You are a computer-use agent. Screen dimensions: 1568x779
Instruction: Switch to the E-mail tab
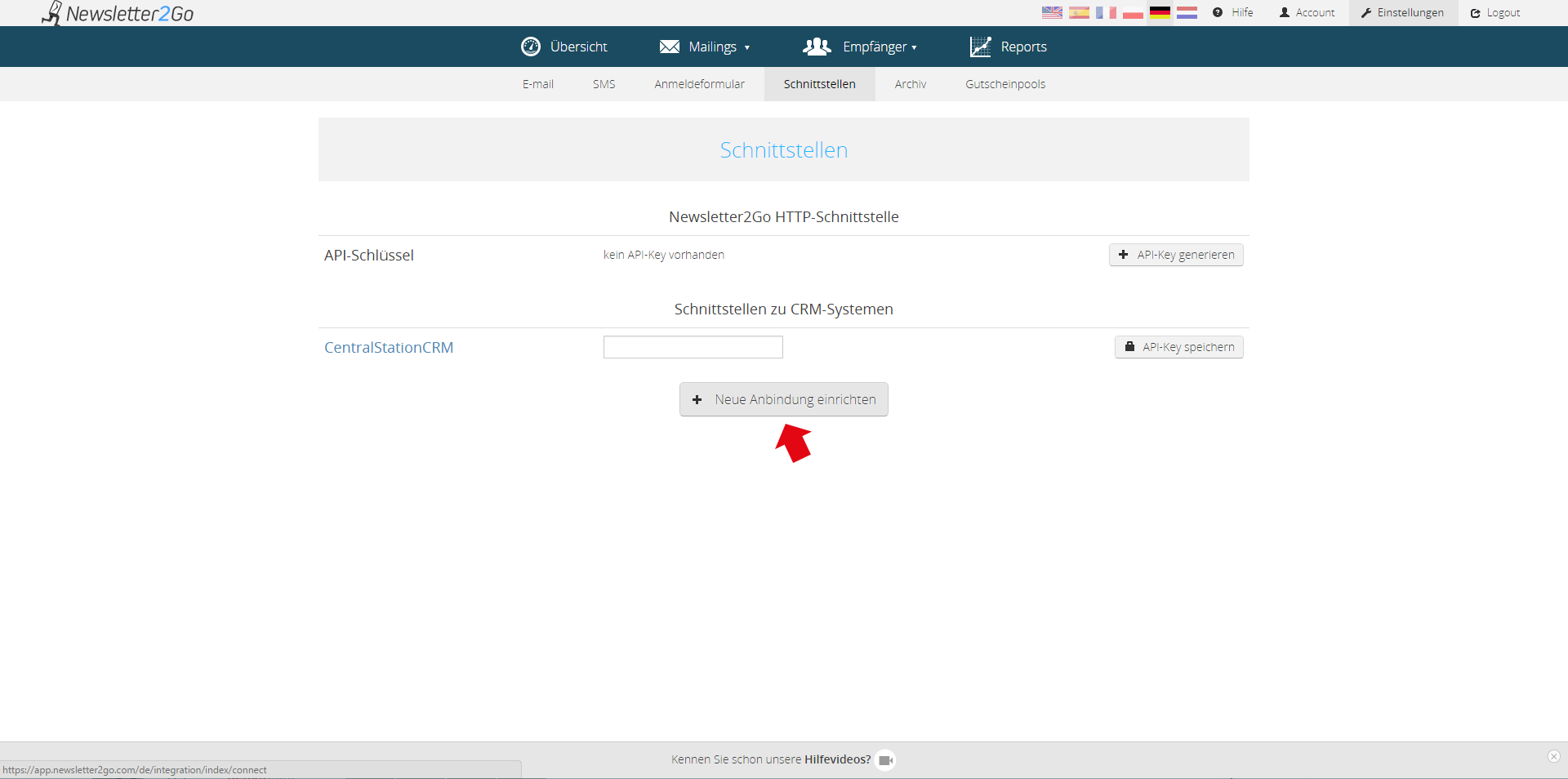538,84
